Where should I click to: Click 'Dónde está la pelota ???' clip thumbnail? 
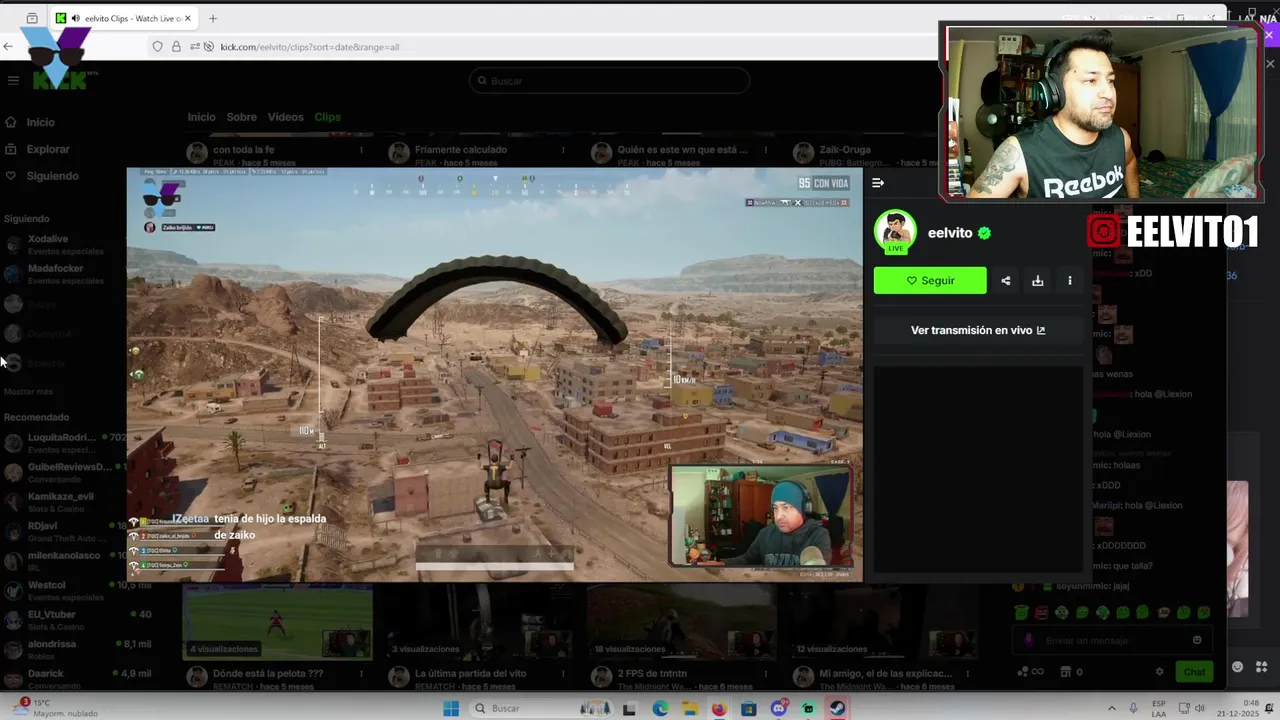tap(277, 623)
